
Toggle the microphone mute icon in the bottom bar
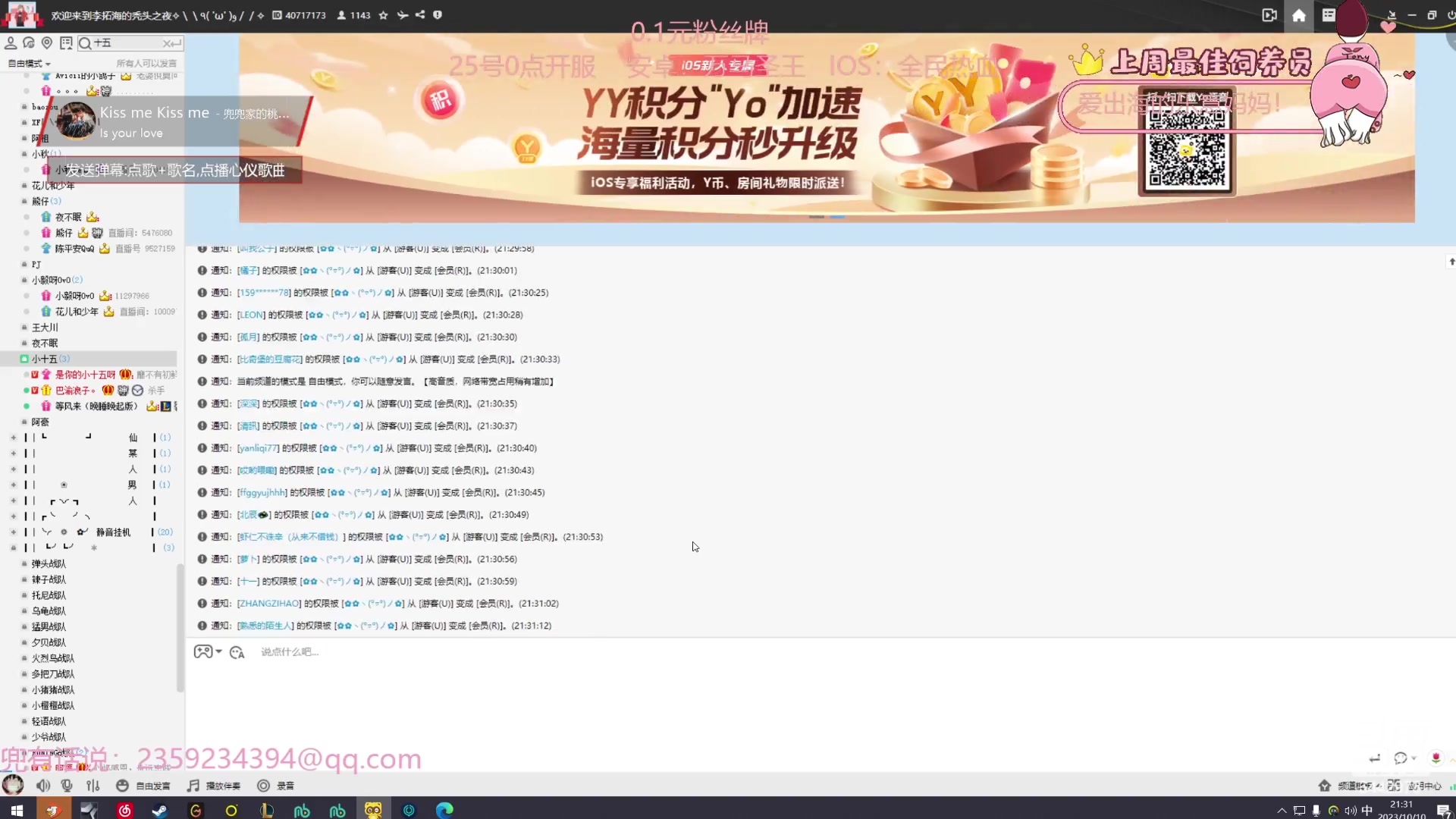pyautogui.click(x=67, y=786)
